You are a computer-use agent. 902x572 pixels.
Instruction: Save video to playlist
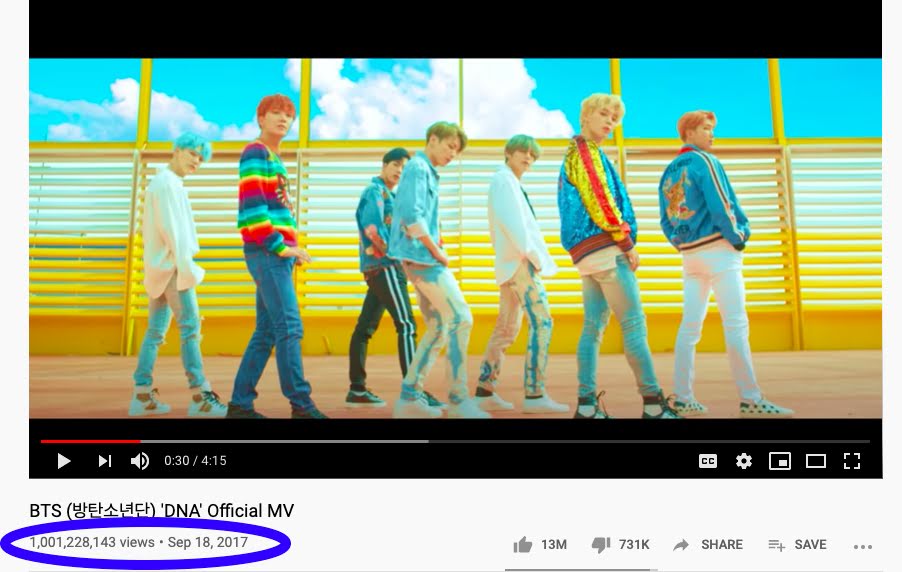tap(797, 544)
